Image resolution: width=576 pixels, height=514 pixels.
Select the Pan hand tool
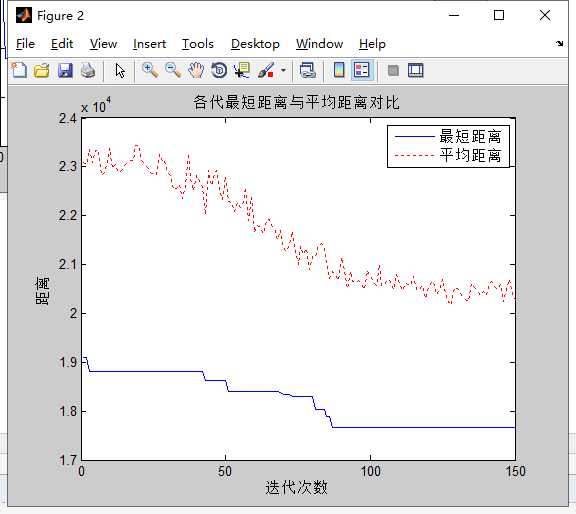(196, 70)
